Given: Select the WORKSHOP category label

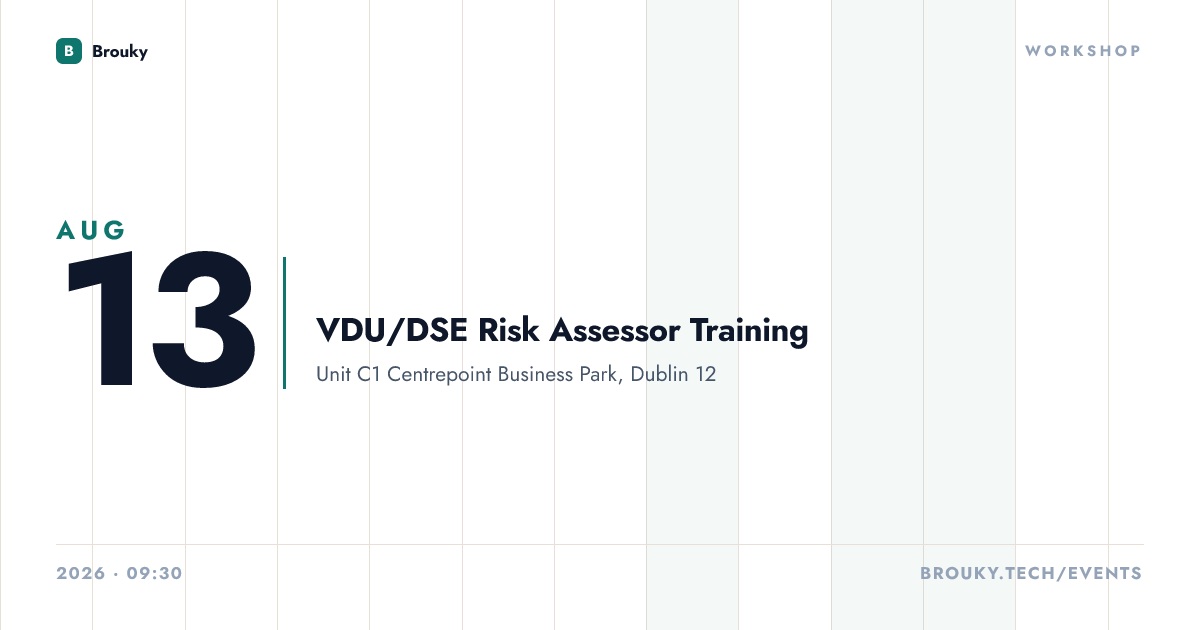Looking at the screenshot, I should coord(1083,50).
